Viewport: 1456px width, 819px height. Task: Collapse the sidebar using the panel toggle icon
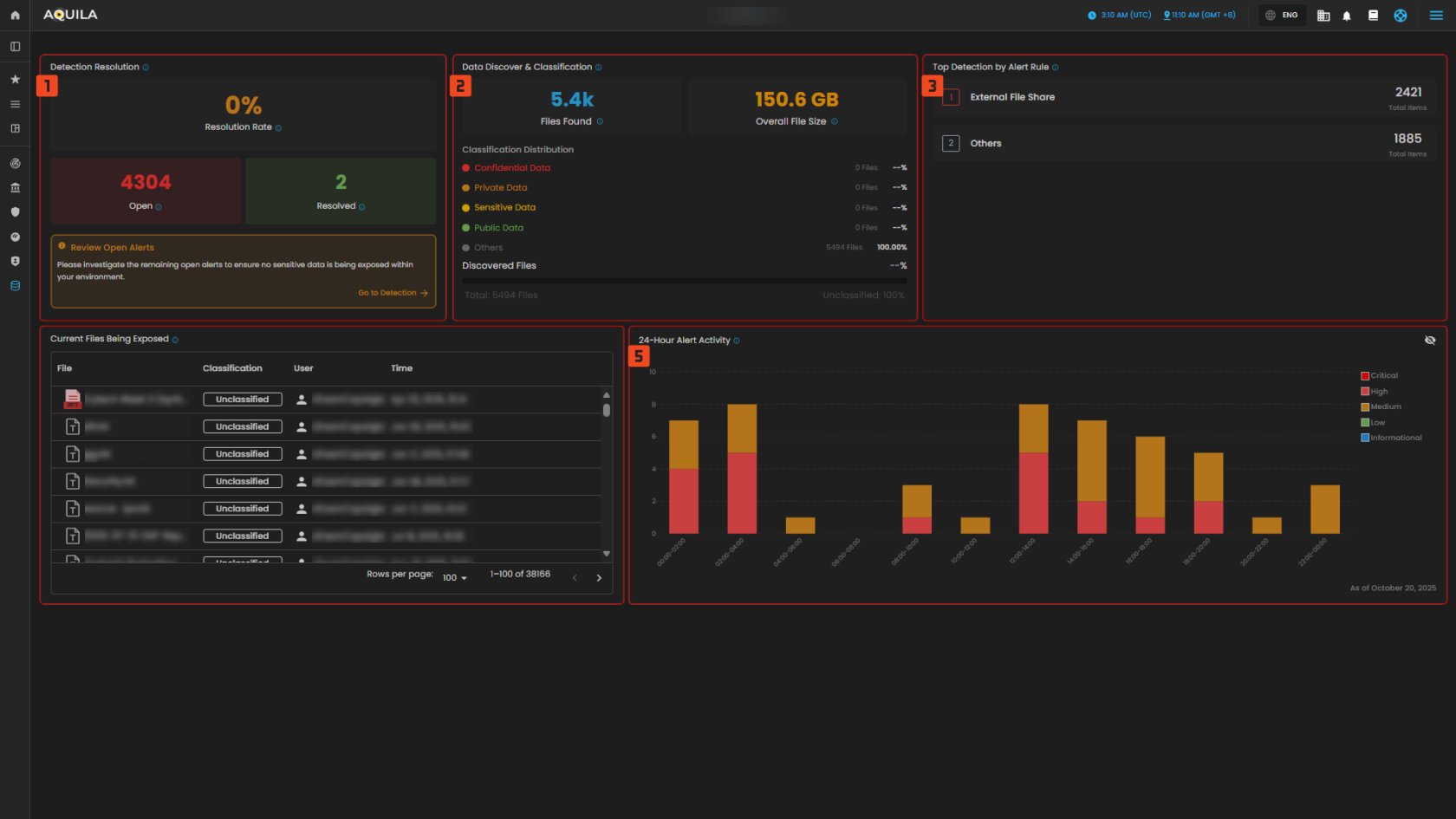pos(15,46)
